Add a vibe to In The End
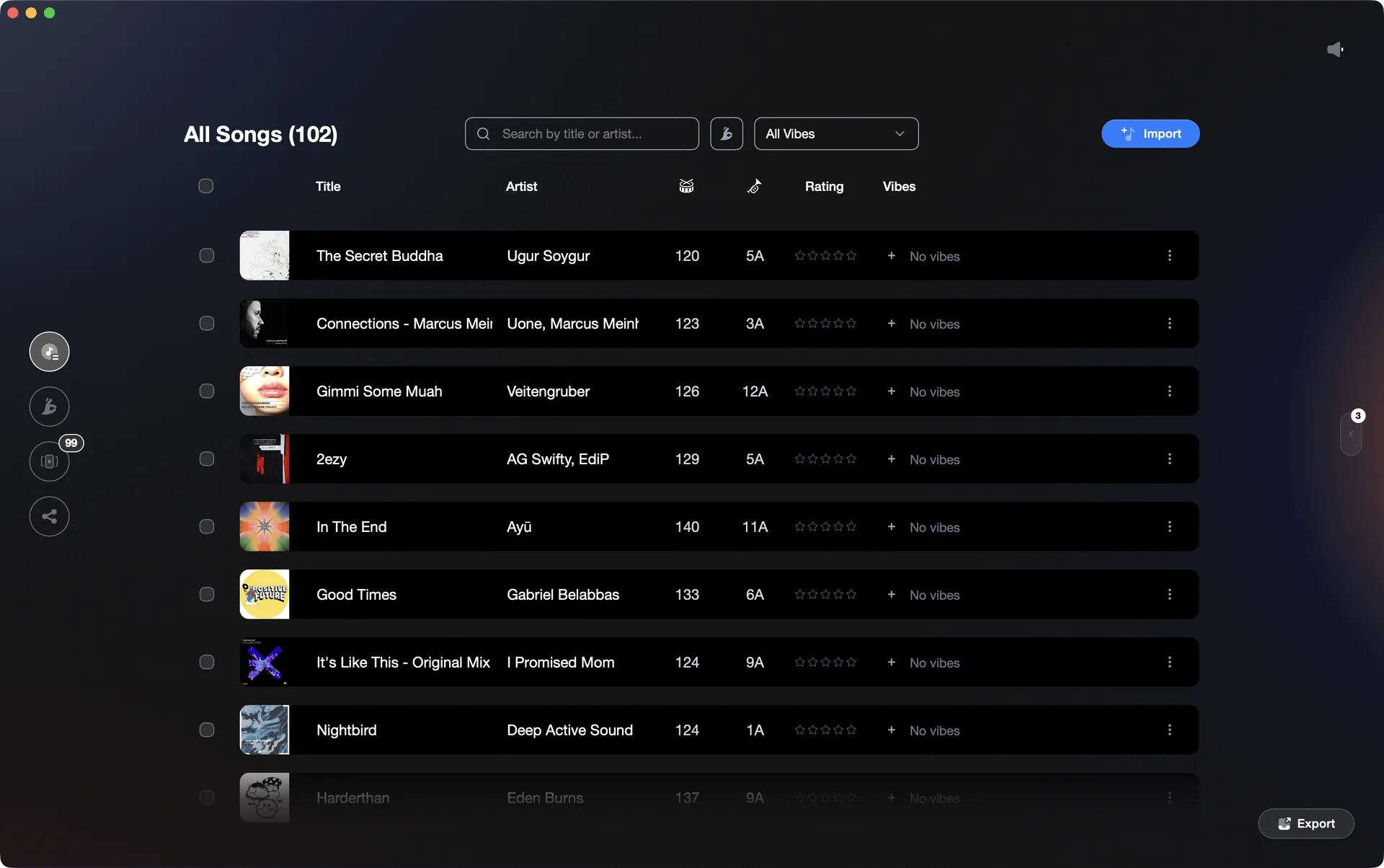The image size is (1384, 868). click(x=892, y=526)
